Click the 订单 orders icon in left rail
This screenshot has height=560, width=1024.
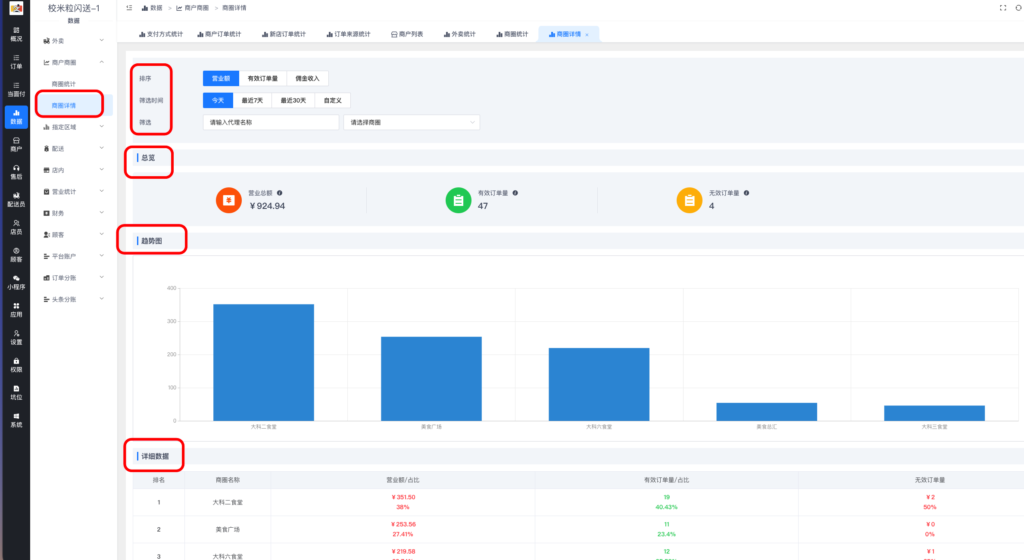[x=15, y=61]
